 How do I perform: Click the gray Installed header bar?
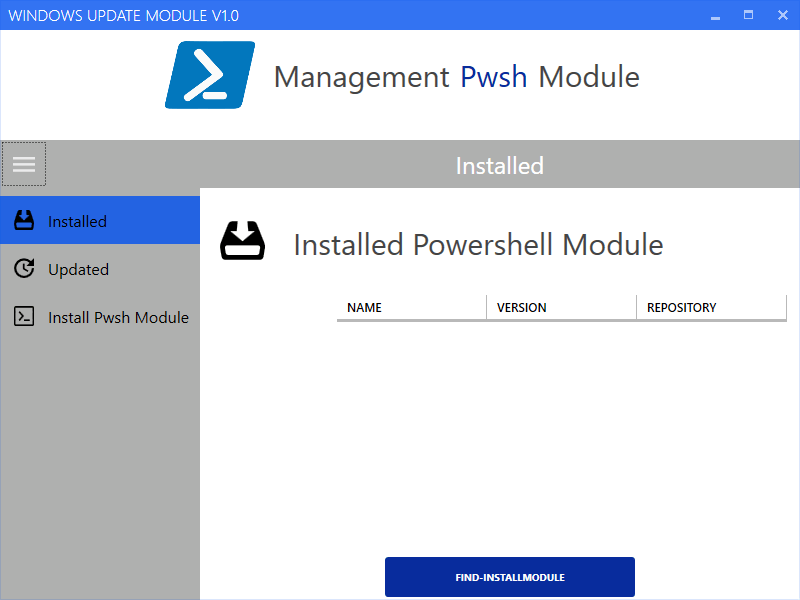pos(500,165)
